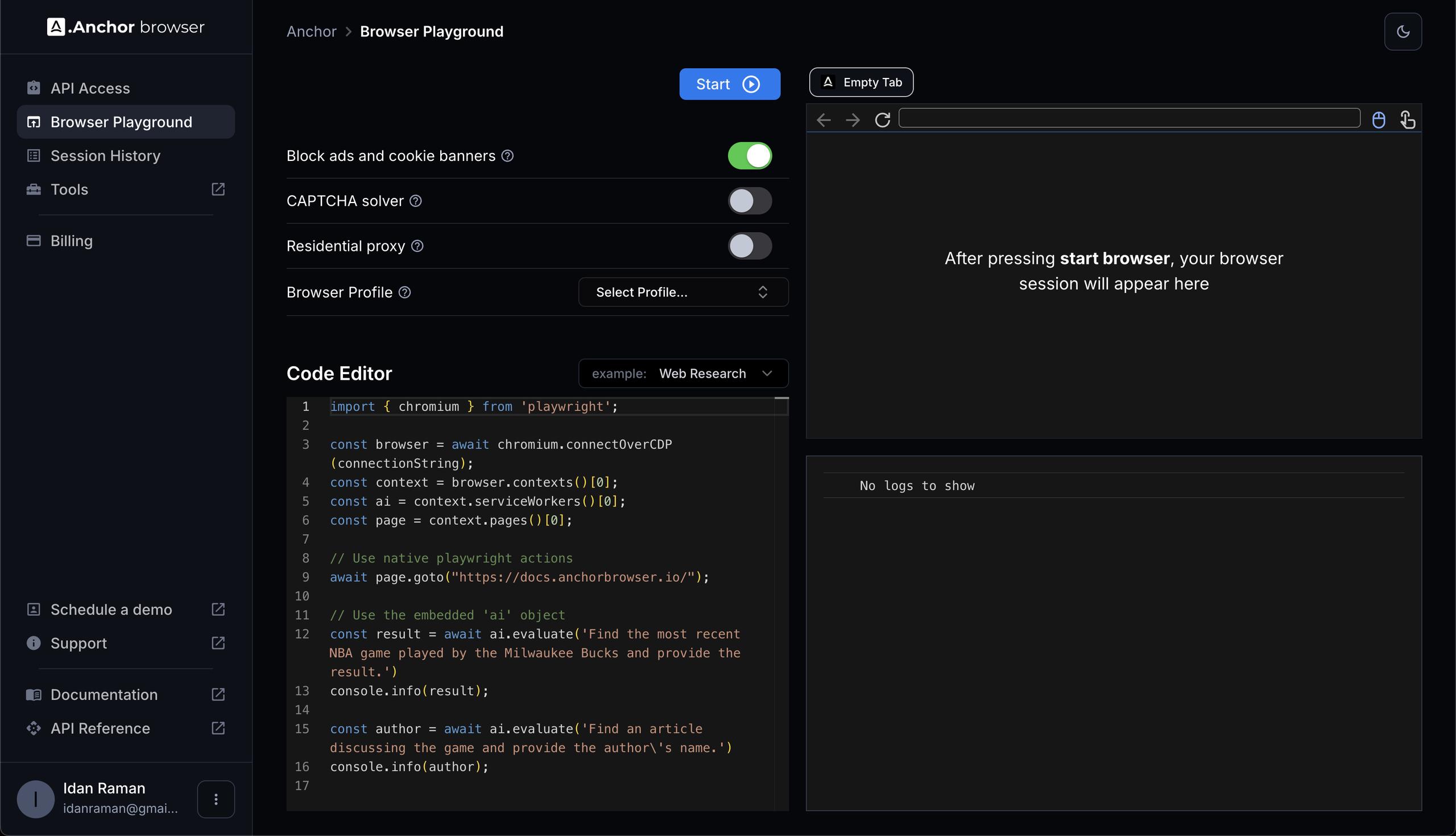Click the mouse control icon

(1378, 119)
